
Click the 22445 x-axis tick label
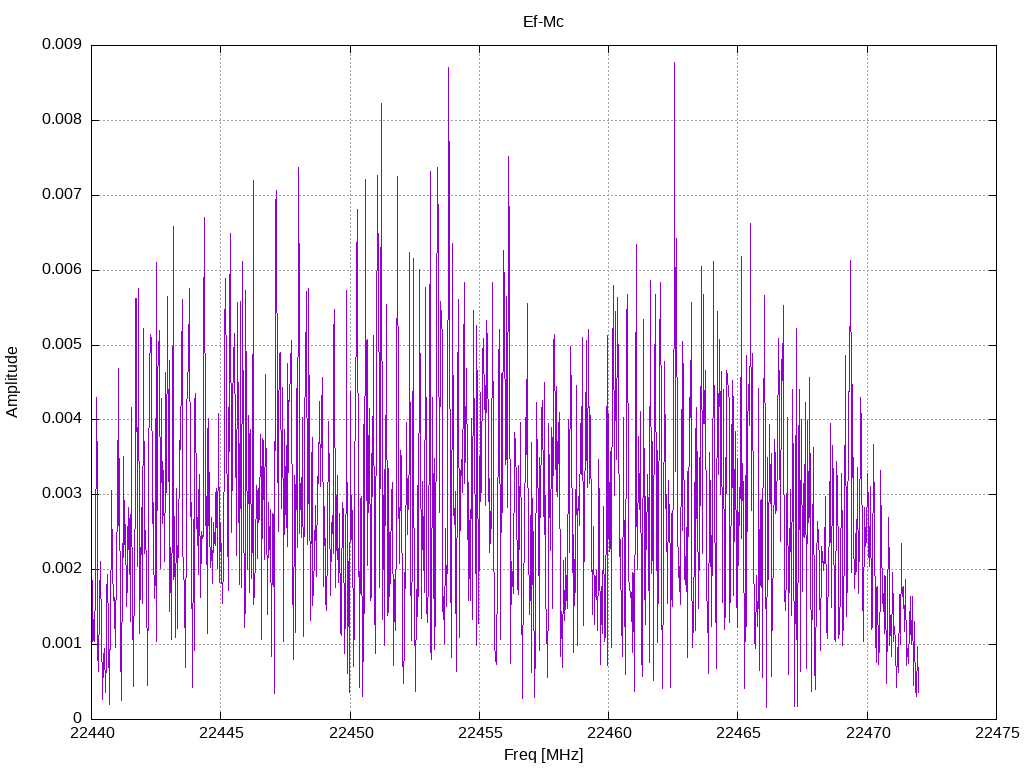tap(221, 733)
